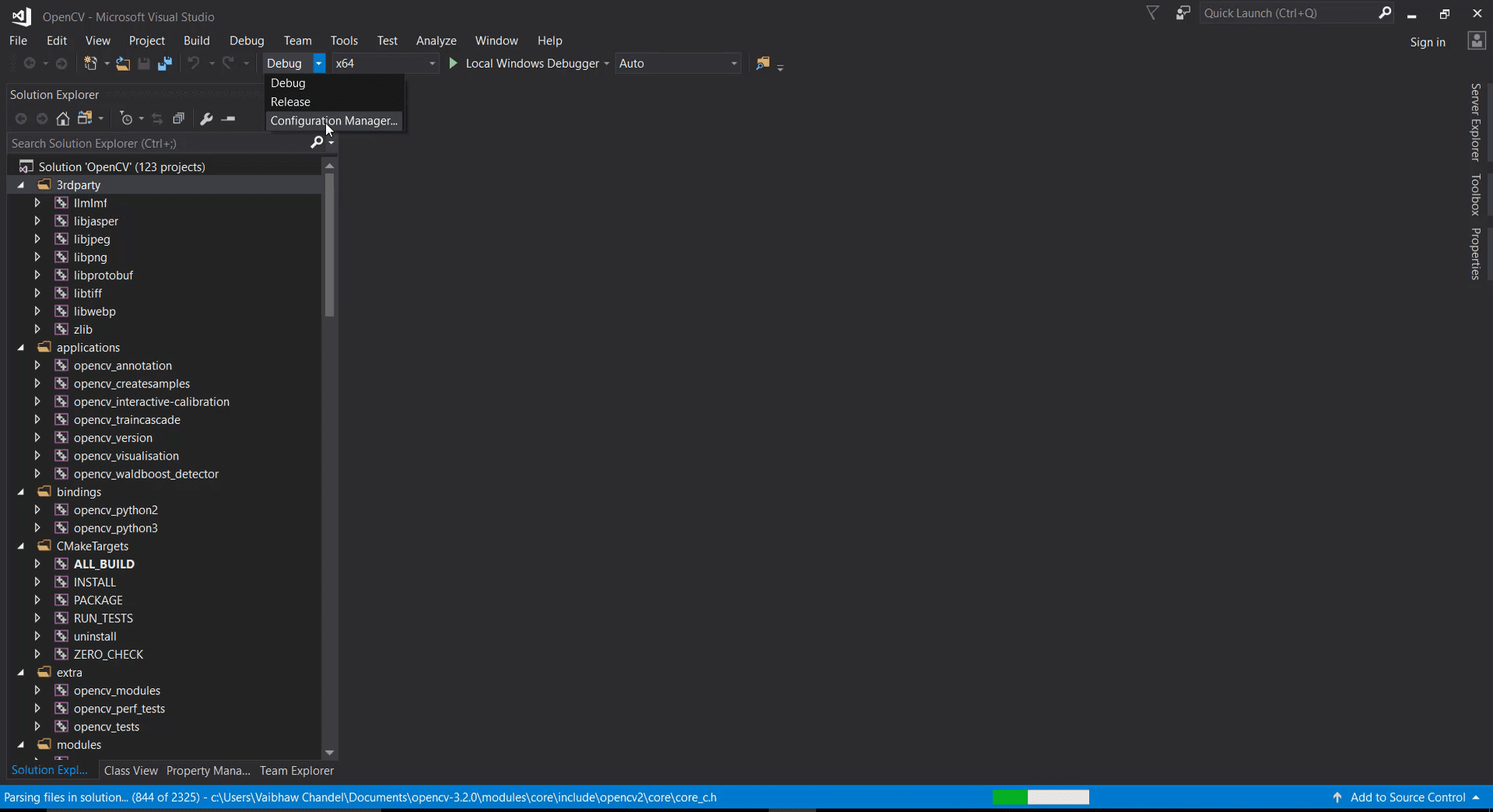Start debugging with green play arrow
The width and height of the screenshot is (1493, 812).
tap(453, 63)
